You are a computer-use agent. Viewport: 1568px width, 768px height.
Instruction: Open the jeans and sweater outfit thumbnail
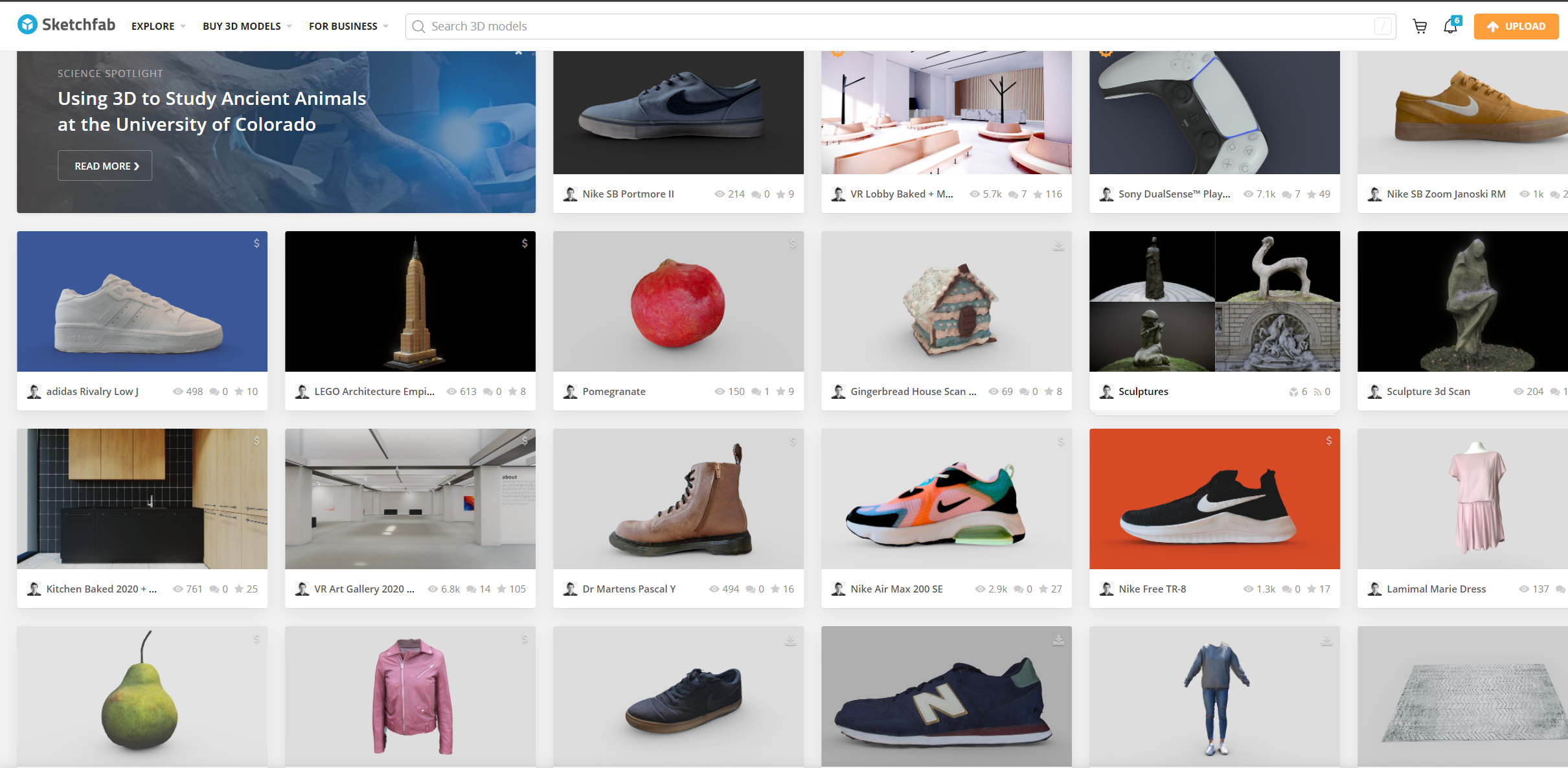(x=1214, y=697)
